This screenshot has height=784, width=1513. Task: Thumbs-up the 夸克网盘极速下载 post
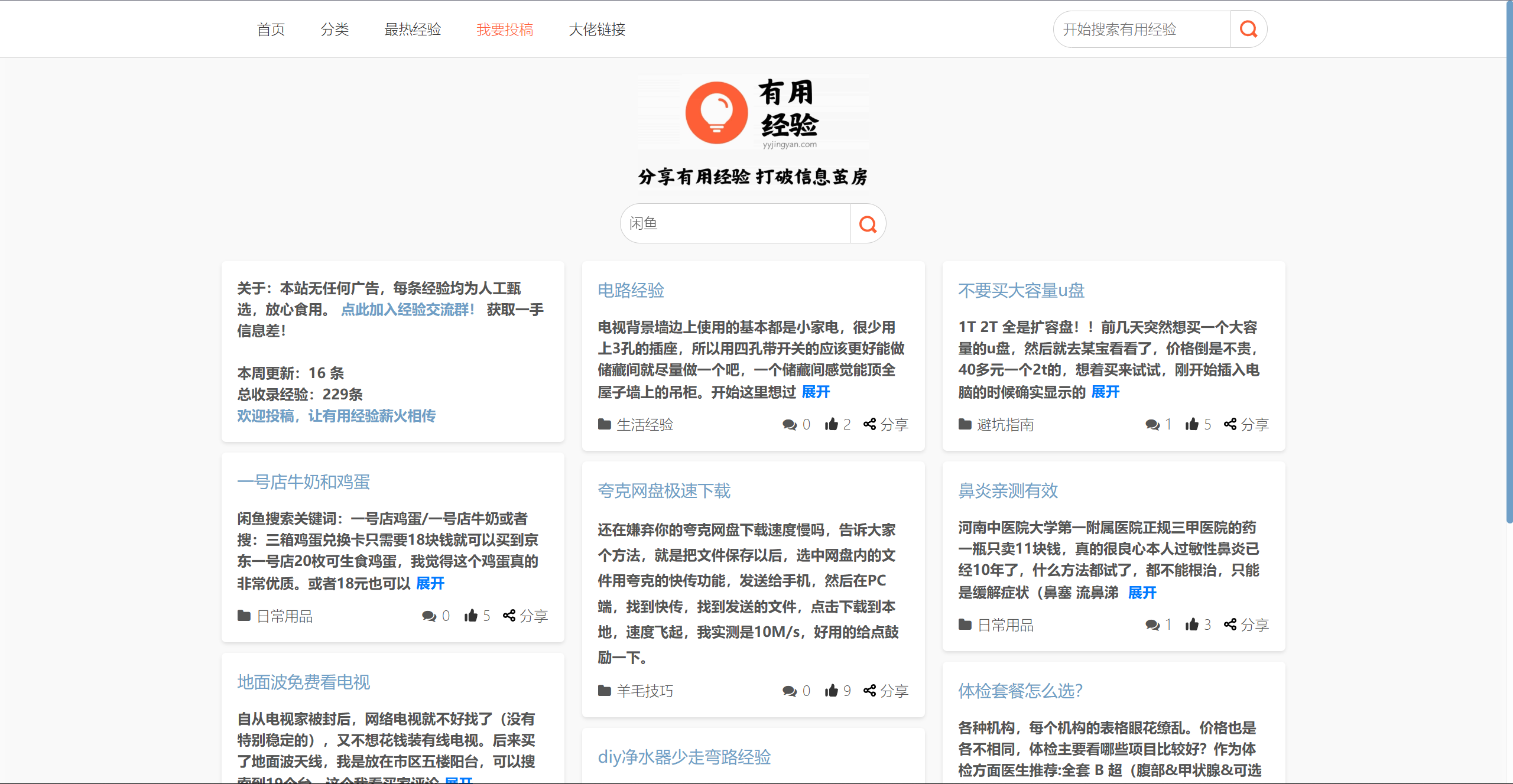point(832,691)
